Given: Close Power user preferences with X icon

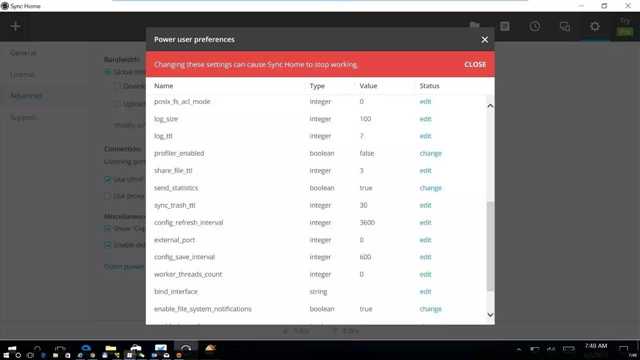Looking at the screenshot, I should point(484,40).
